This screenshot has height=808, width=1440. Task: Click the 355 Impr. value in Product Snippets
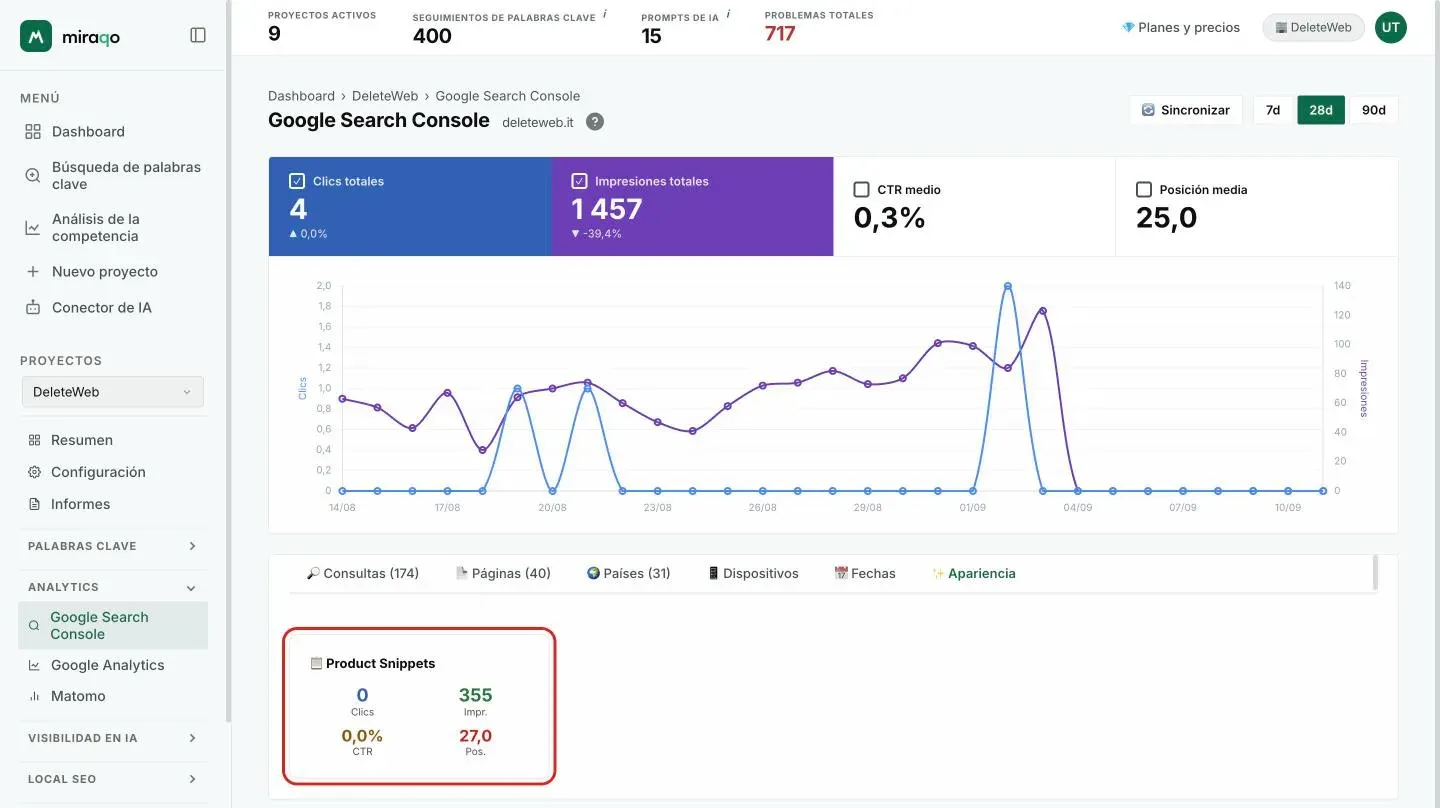click(475, 695)
